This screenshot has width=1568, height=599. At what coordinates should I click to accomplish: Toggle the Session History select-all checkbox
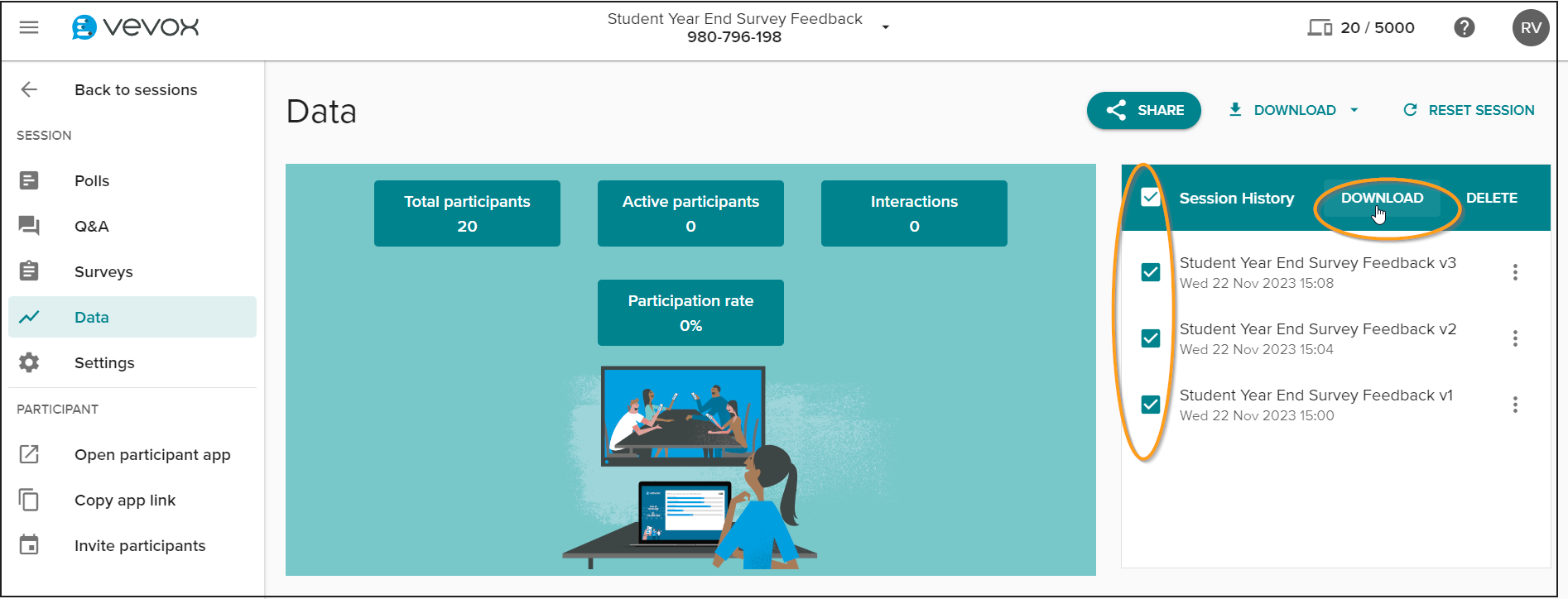point(1150,198)
